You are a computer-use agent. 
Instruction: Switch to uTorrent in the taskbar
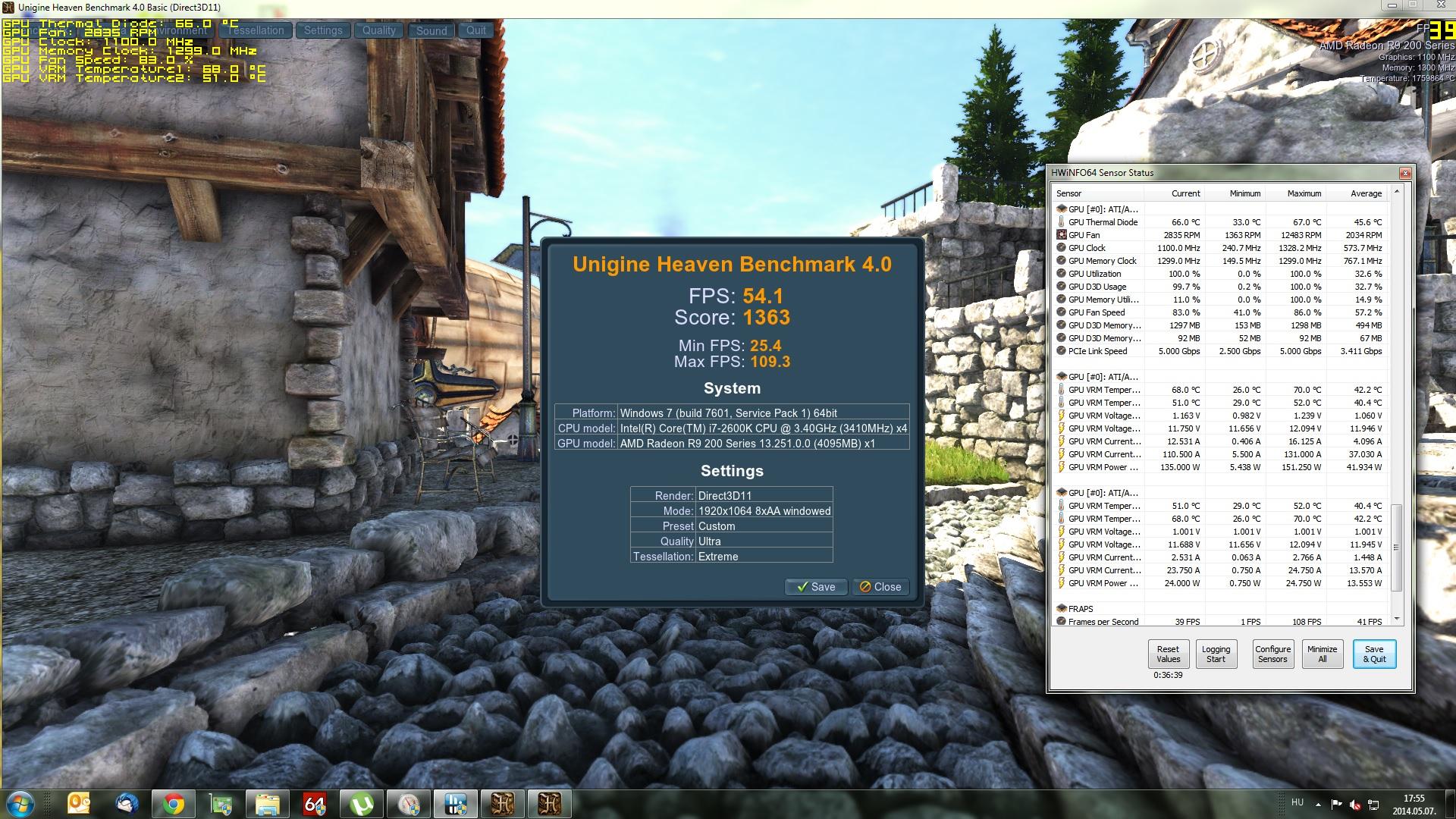point(362,804)
